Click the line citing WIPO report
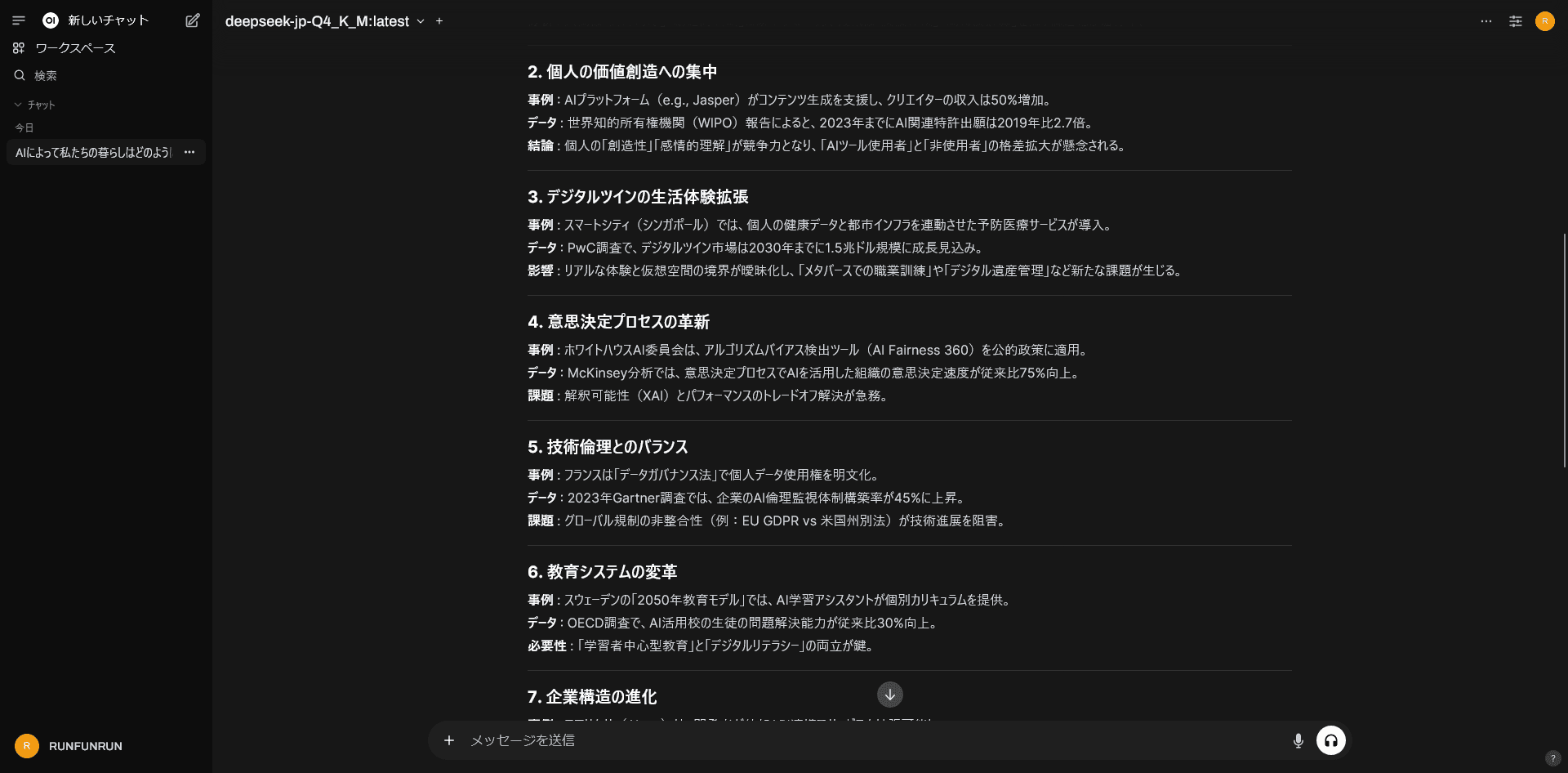The image size is (1568, 773). click(812, 123)
